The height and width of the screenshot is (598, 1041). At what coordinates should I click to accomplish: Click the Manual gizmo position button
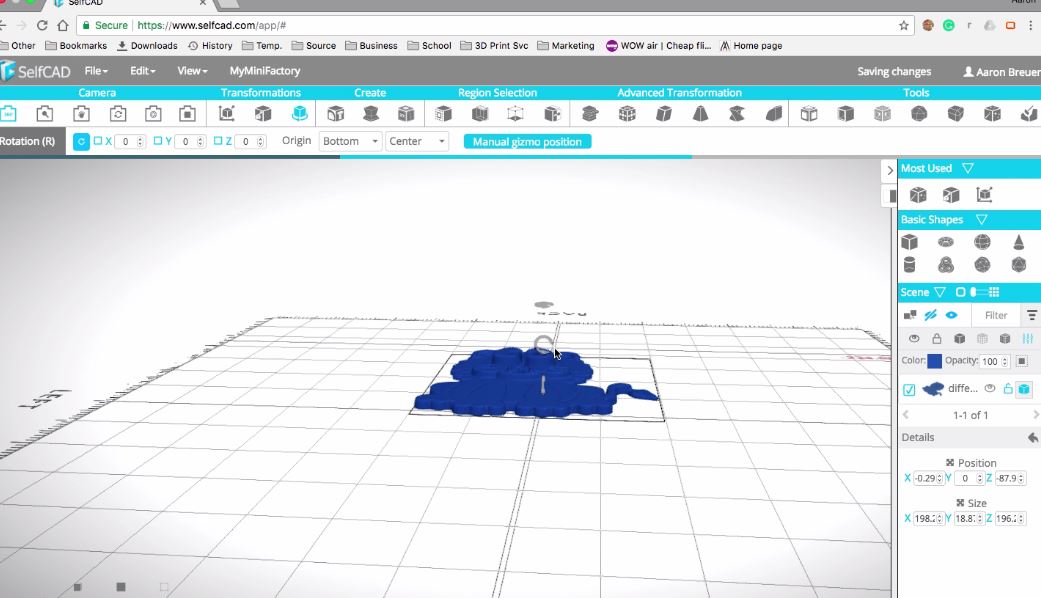[x=527, y=141]
